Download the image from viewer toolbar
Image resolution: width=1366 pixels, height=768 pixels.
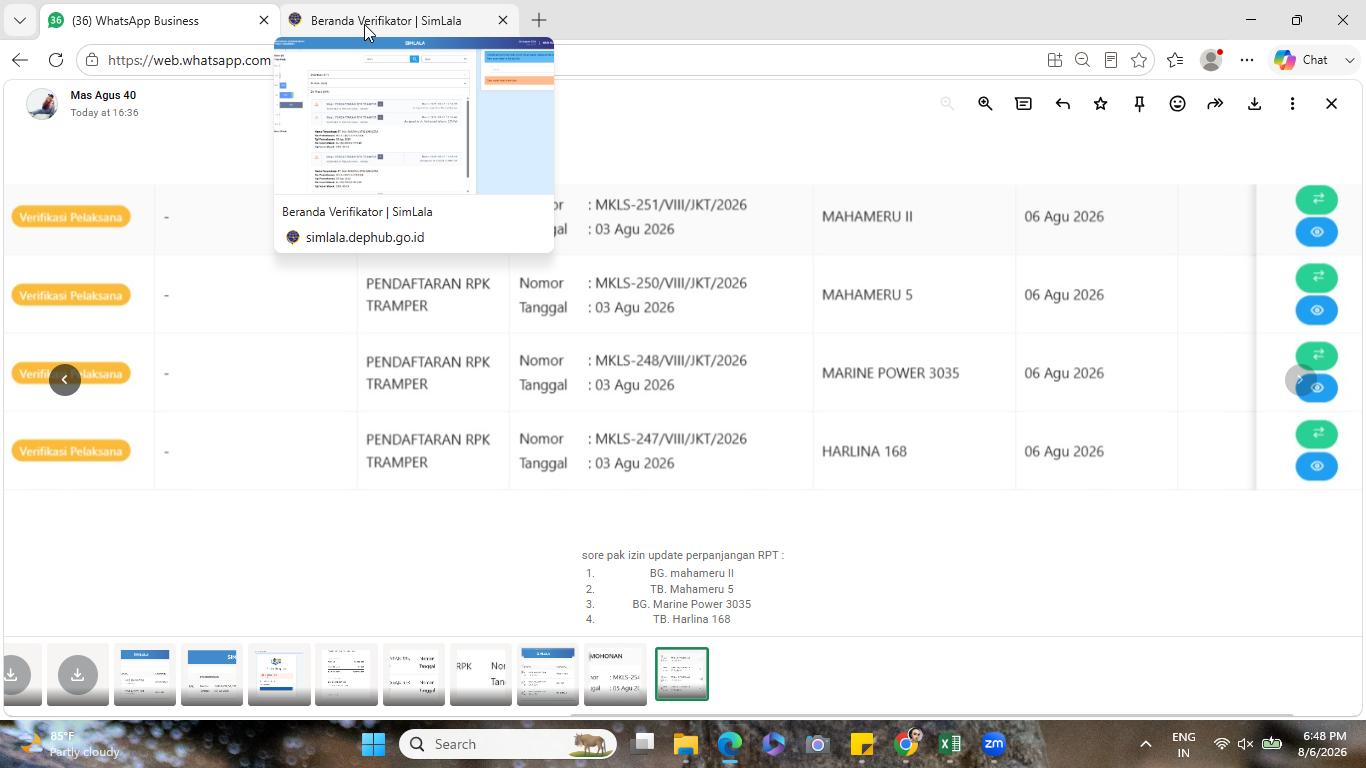(x=1254, y=103)
